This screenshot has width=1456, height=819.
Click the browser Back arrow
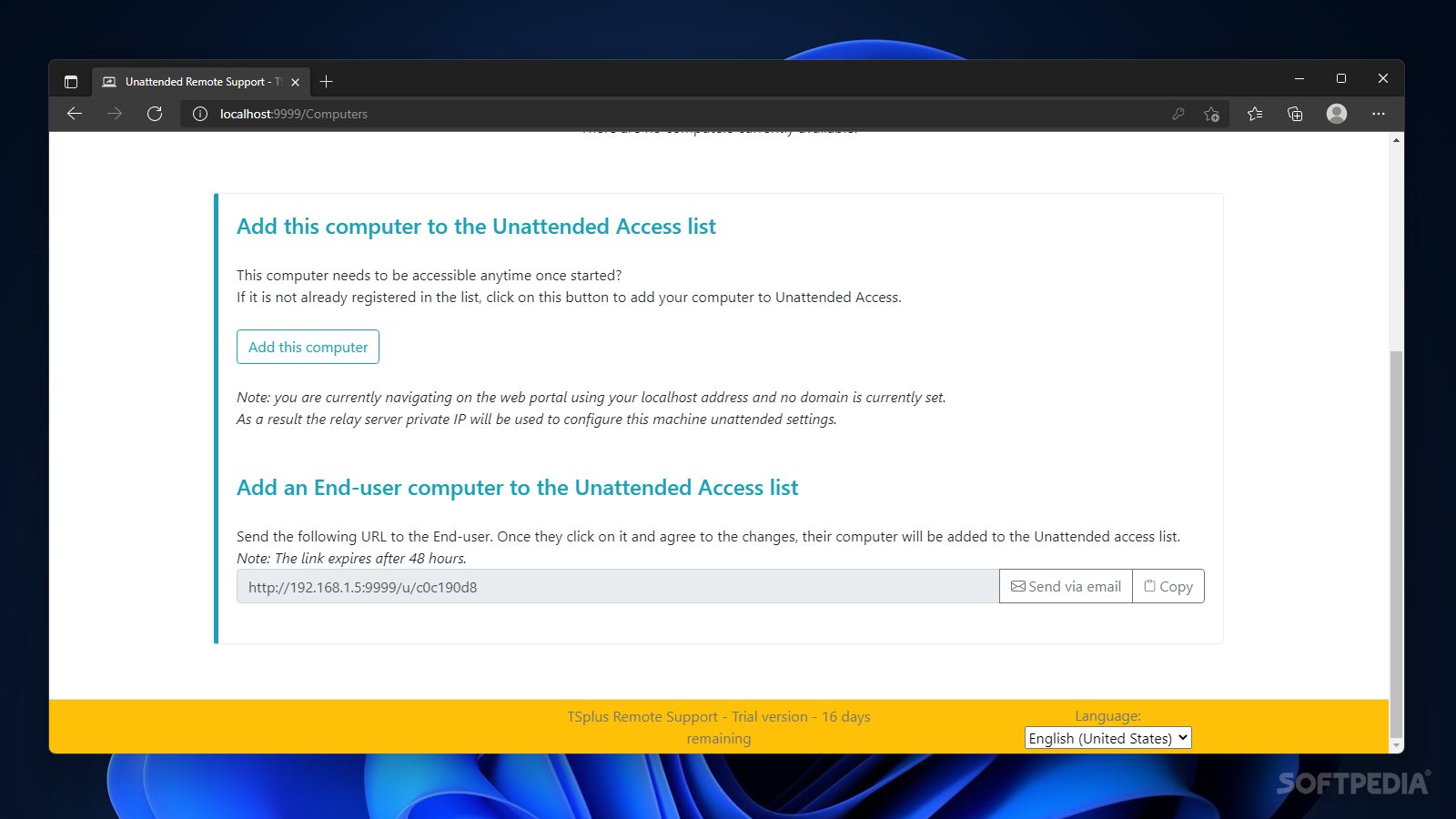pyautogui.click(x=75, y=114)
